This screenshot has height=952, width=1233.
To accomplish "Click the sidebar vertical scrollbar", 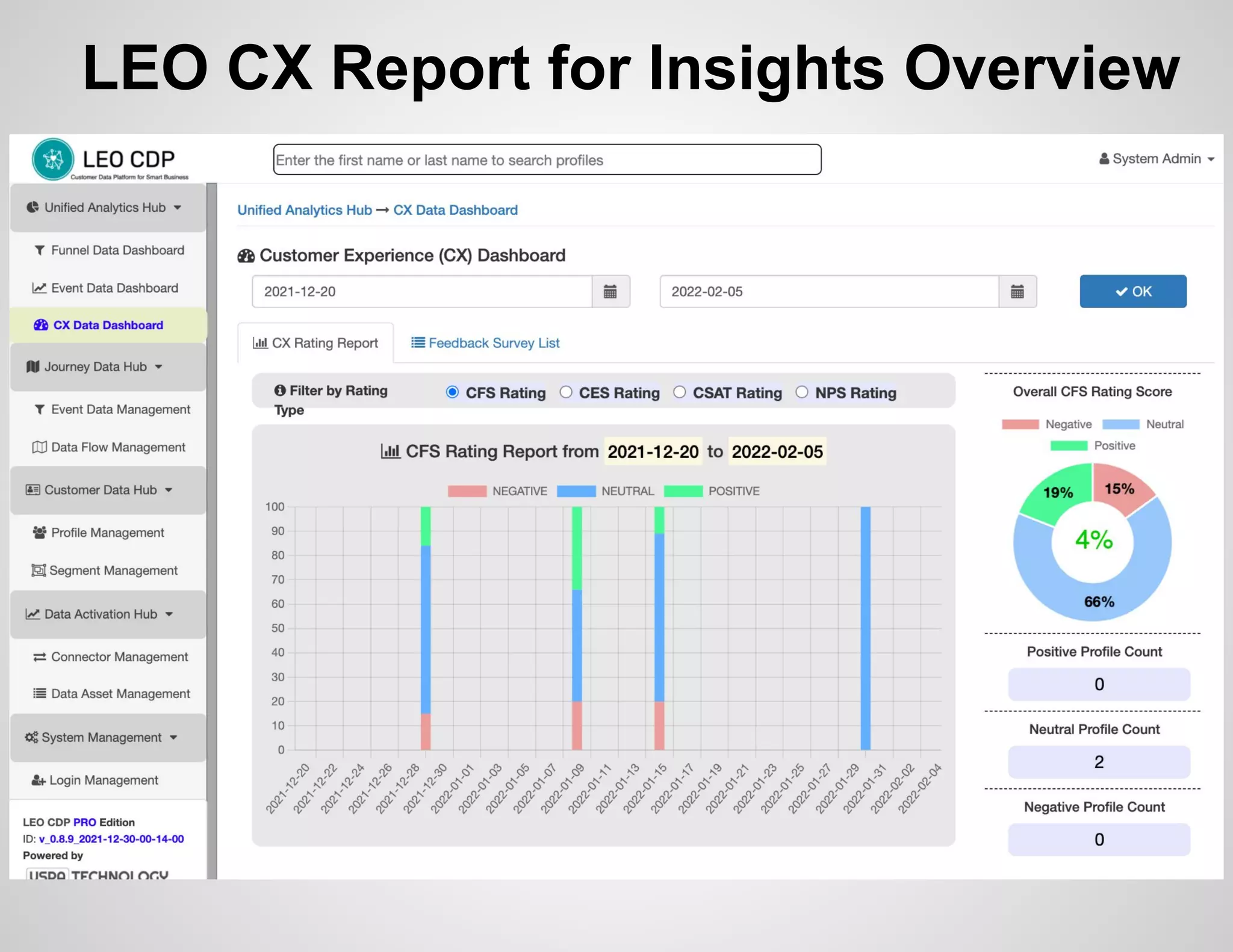I will click(212, 531).
